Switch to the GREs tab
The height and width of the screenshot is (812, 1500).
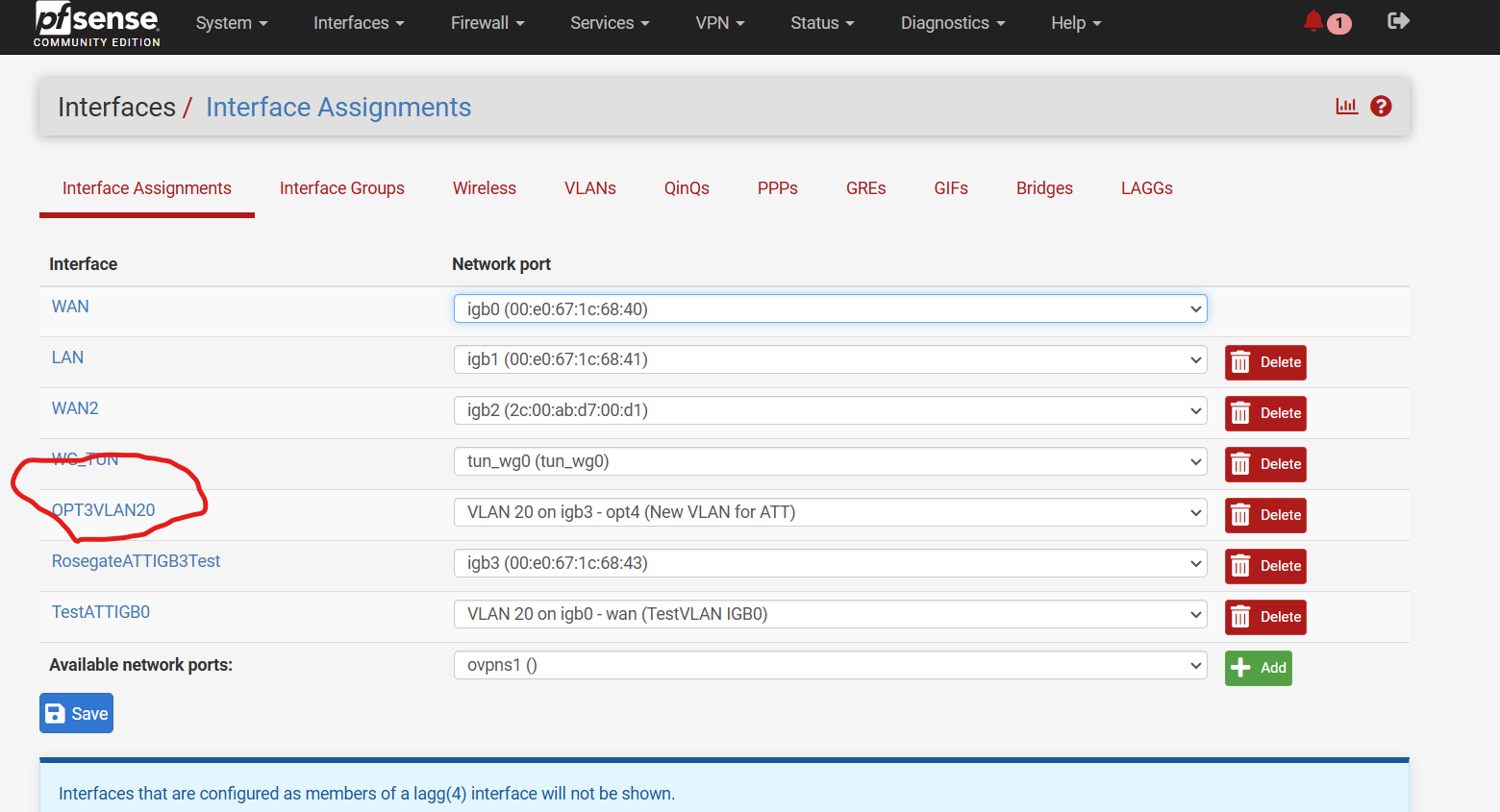pyautogui.click(x=866, y=188)
